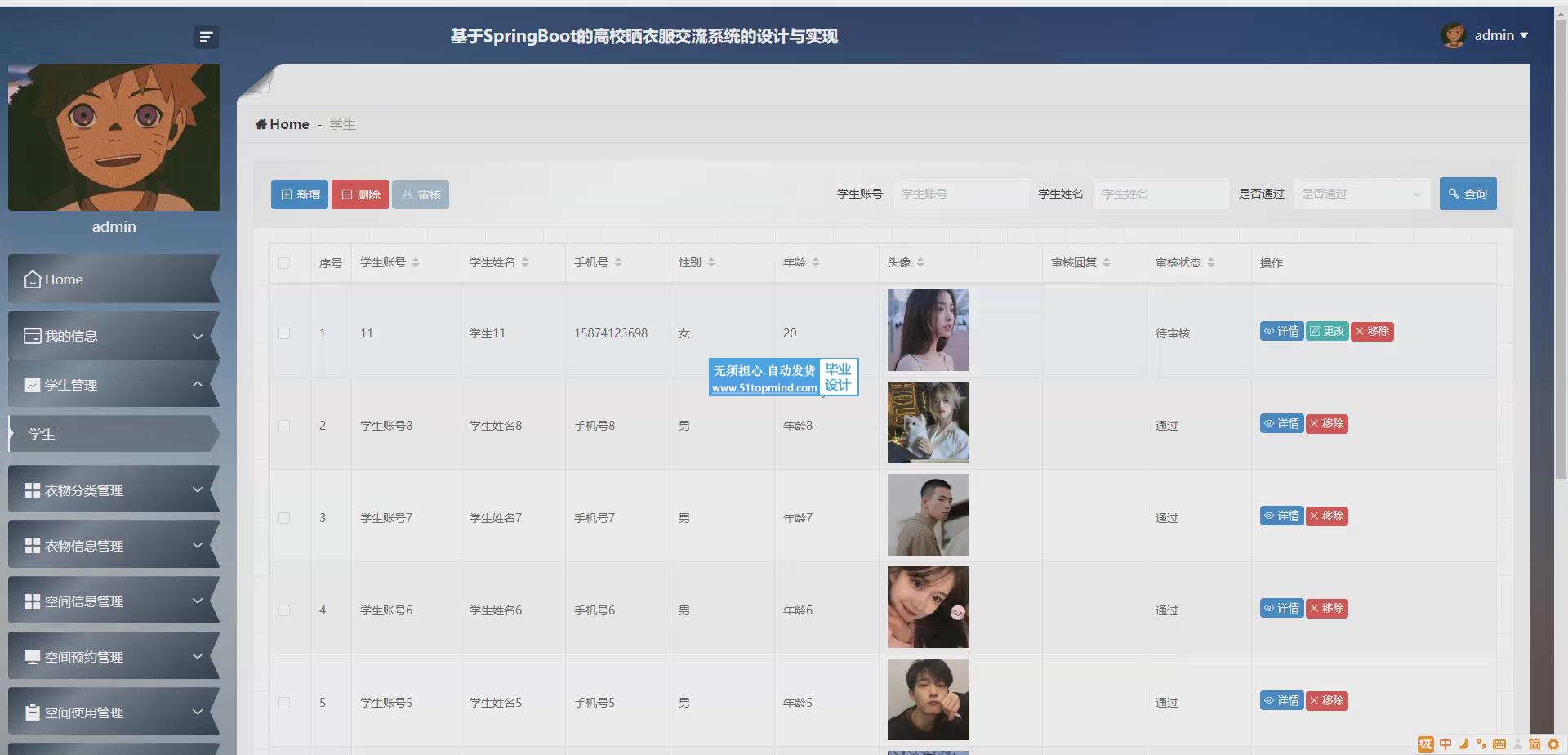
Task: Open avatar thumbnail of 学生姓名6
Action: [929, 607]
